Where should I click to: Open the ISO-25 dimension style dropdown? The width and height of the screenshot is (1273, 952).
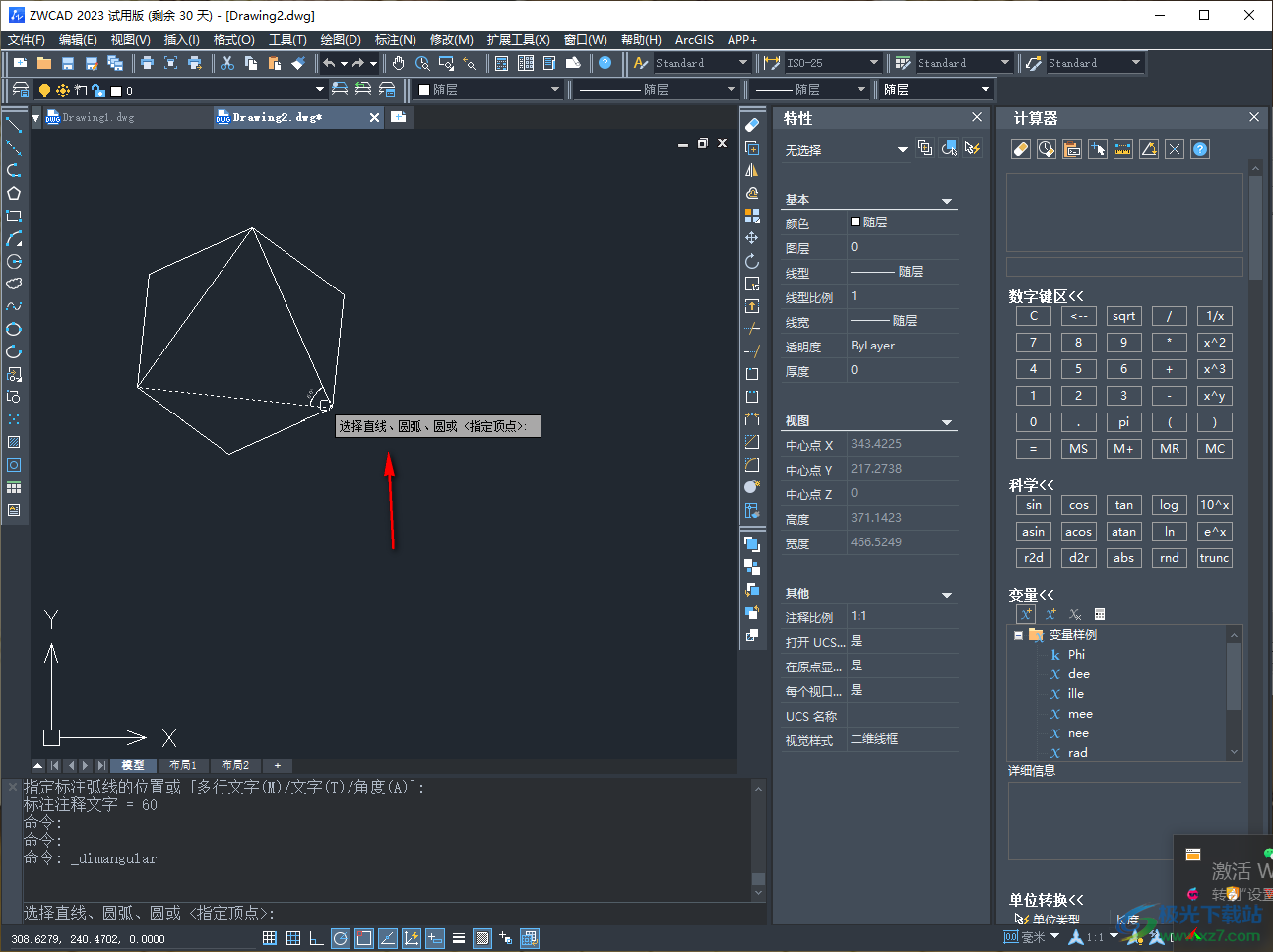click(x=873, y=63)
